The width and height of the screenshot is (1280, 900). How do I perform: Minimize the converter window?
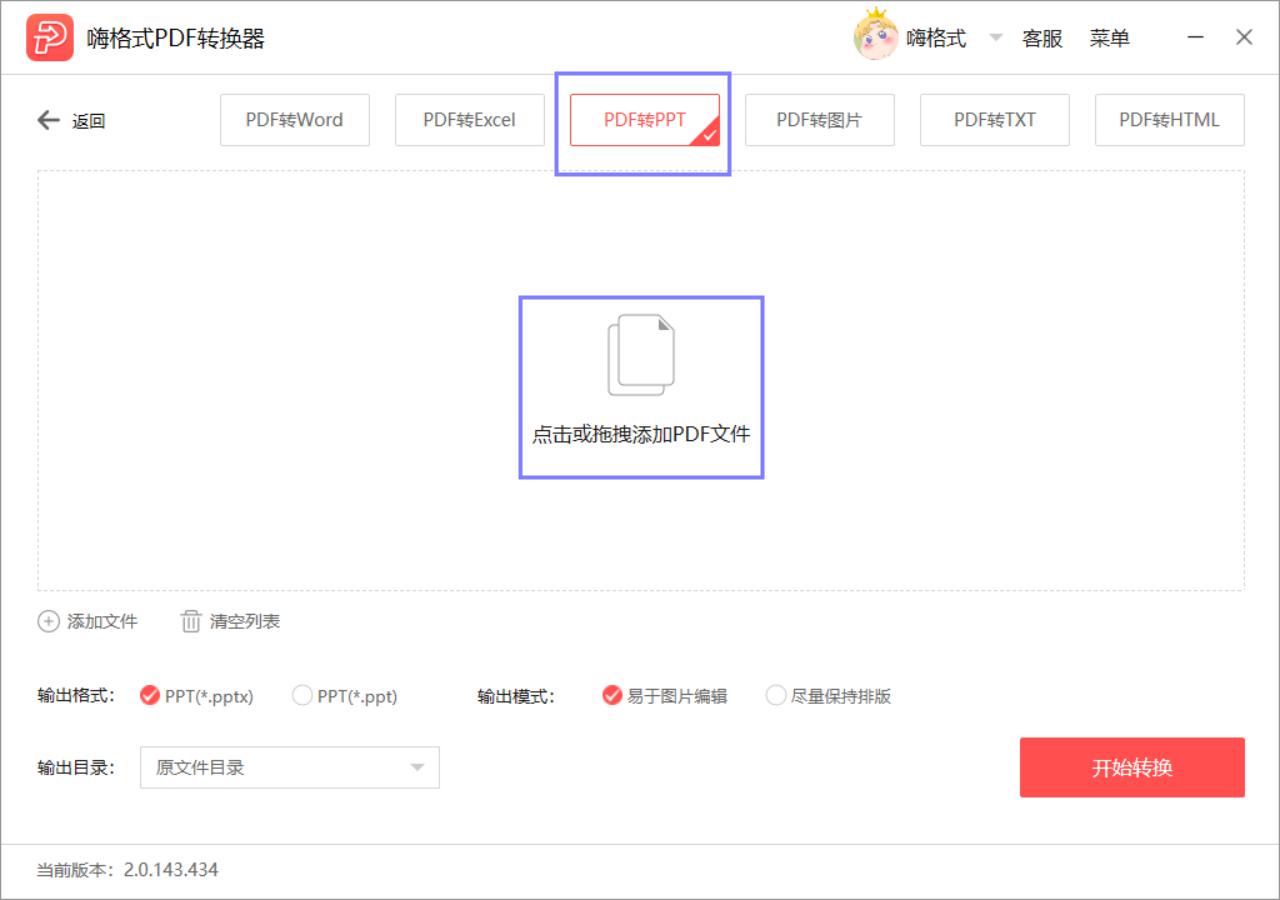click(x=1196, y=38)
